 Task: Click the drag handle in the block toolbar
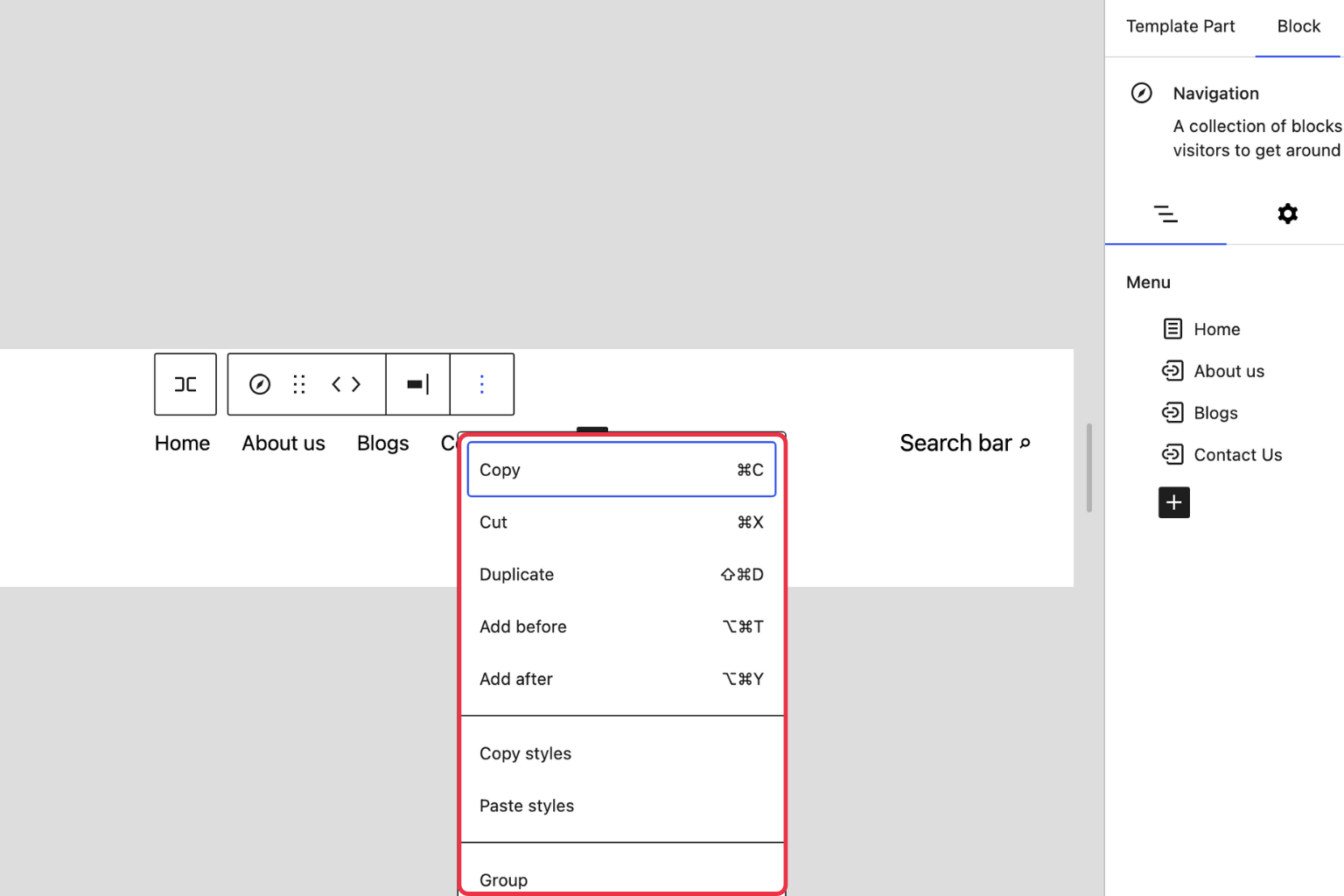point(298,384)
